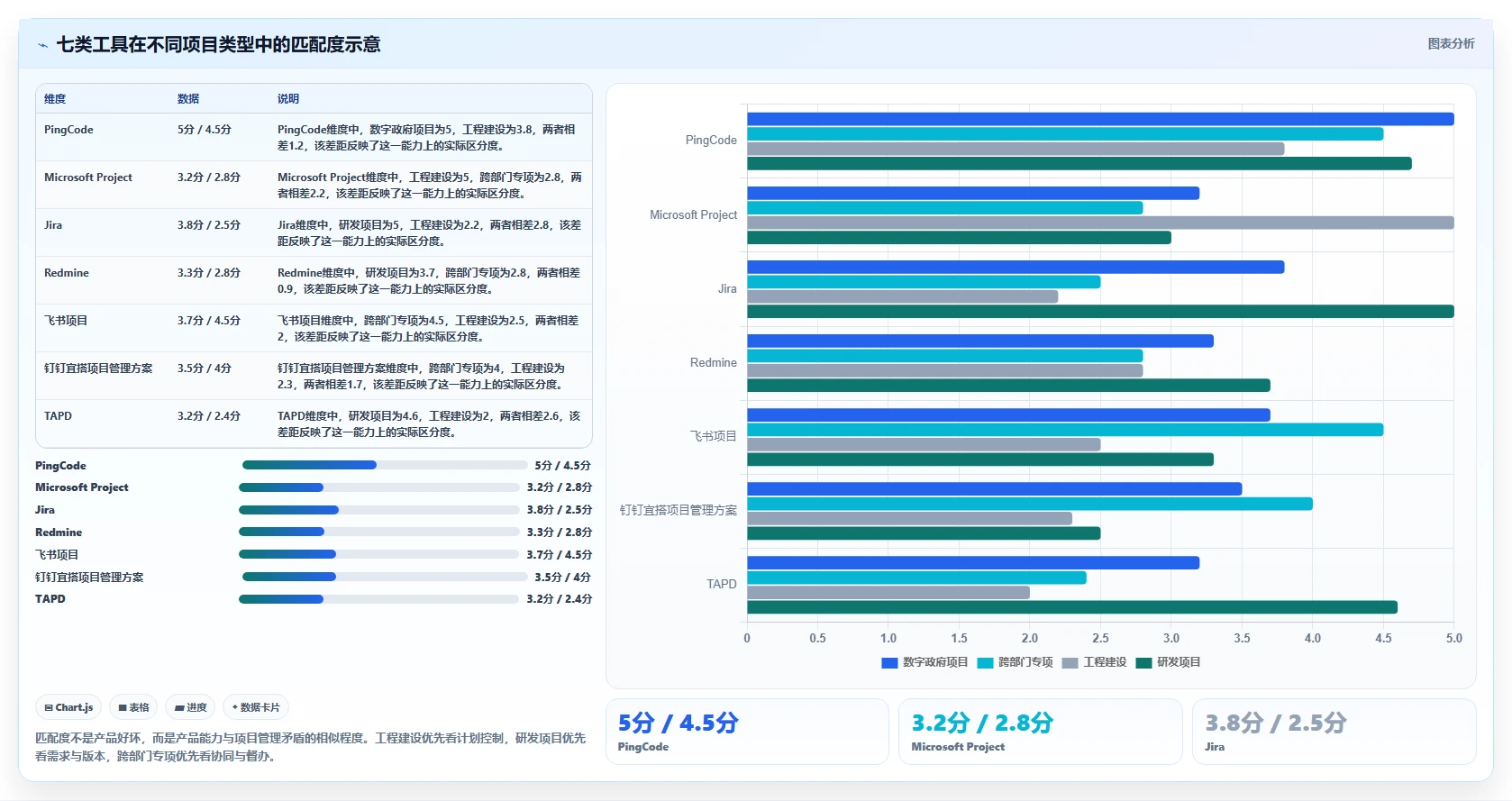Click table value 5分 / 4.5分
The height and width of the screenshot is (801, 1512).
coord(205,130)
